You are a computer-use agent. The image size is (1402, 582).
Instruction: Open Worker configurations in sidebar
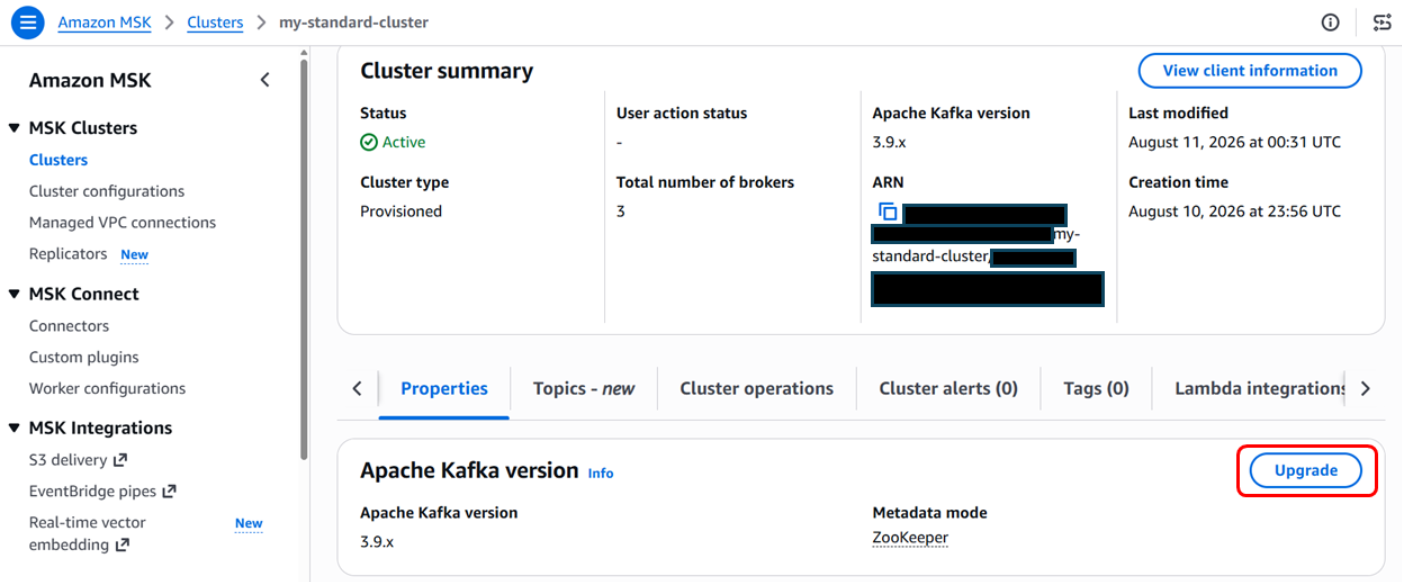tap(107, 388)
